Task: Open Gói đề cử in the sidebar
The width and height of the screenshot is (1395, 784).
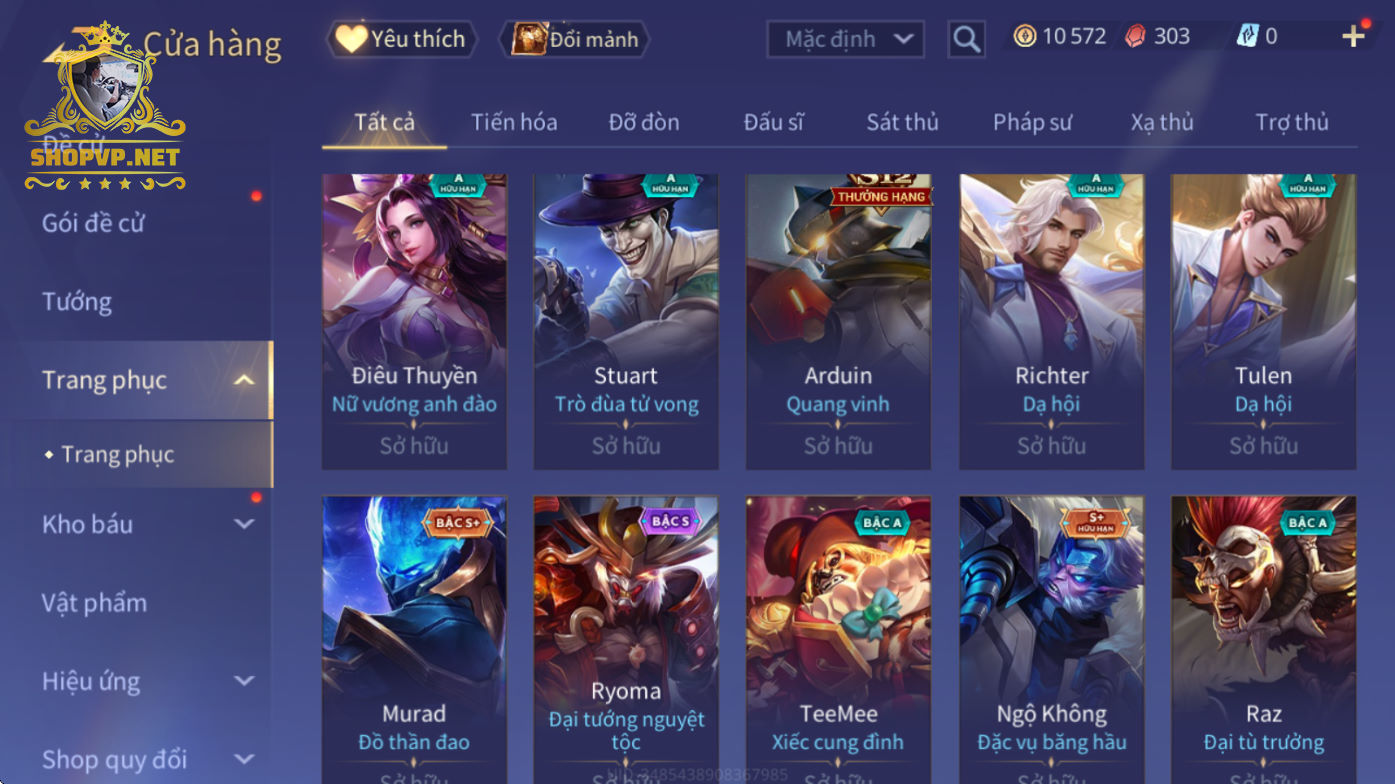Action: click(x=93, y=223)
